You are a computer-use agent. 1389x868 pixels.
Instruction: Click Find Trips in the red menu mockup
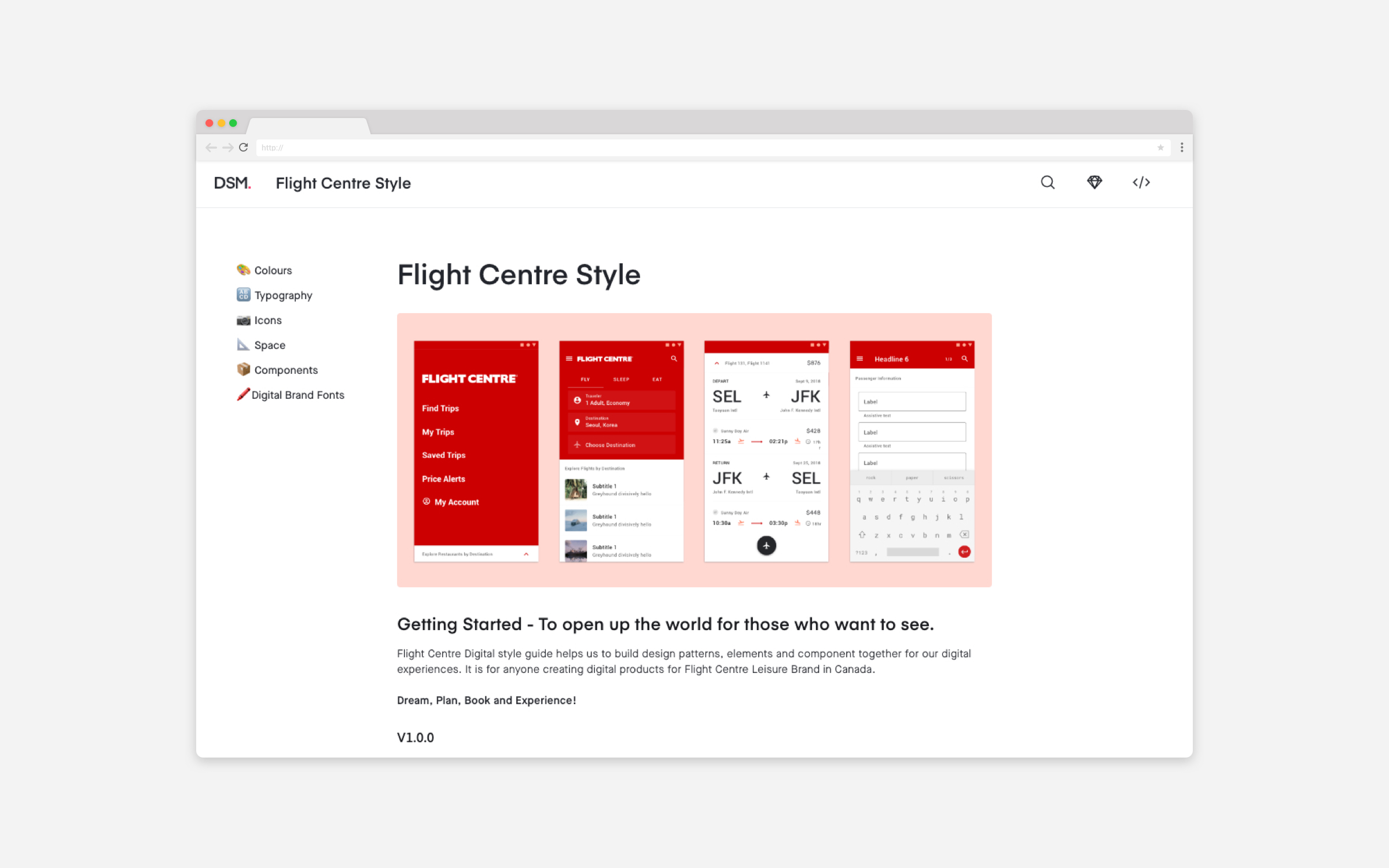[440, 408]
